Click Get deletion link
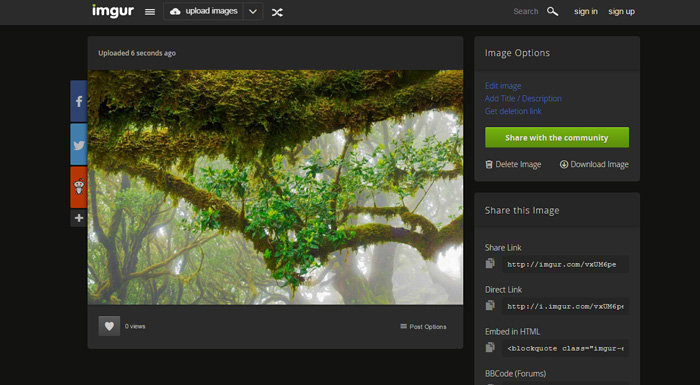This screenshot has height=385, width=700. click(x=513, y=111)
